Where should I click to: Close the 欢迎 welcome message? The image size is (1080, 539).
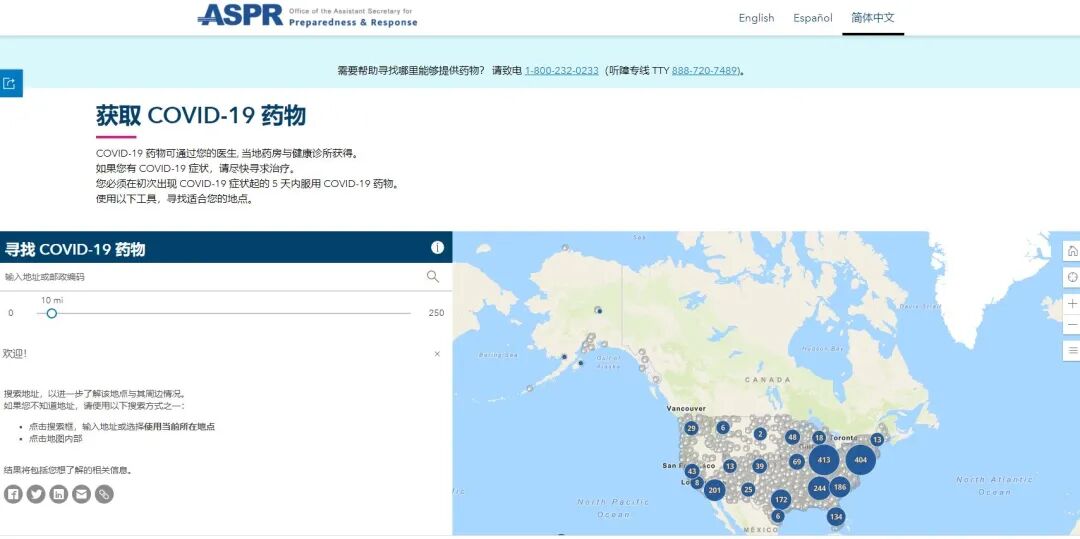click(437, 354)
